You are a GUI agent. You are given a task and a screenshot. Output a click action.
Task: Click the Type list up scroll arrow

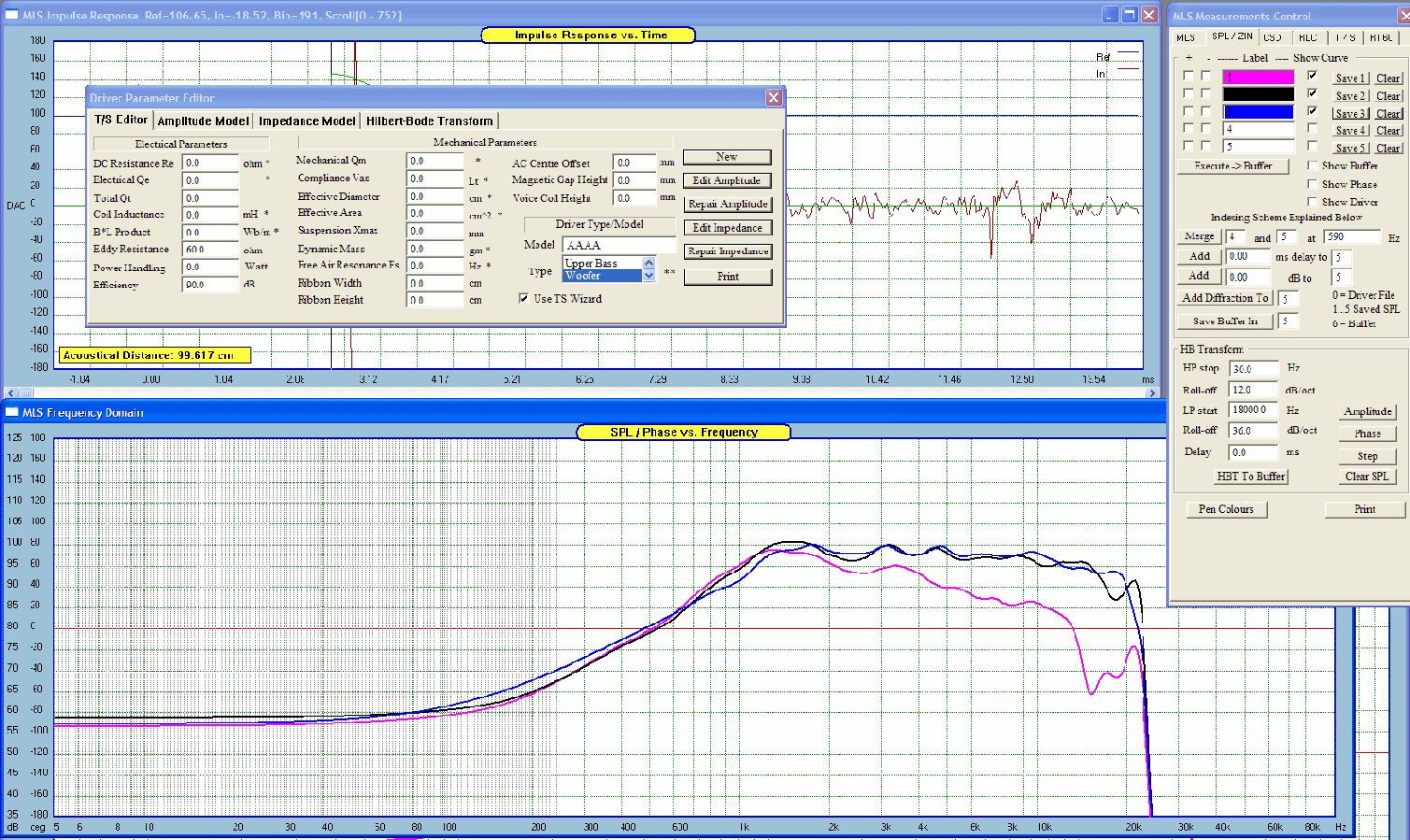[648, 263]
